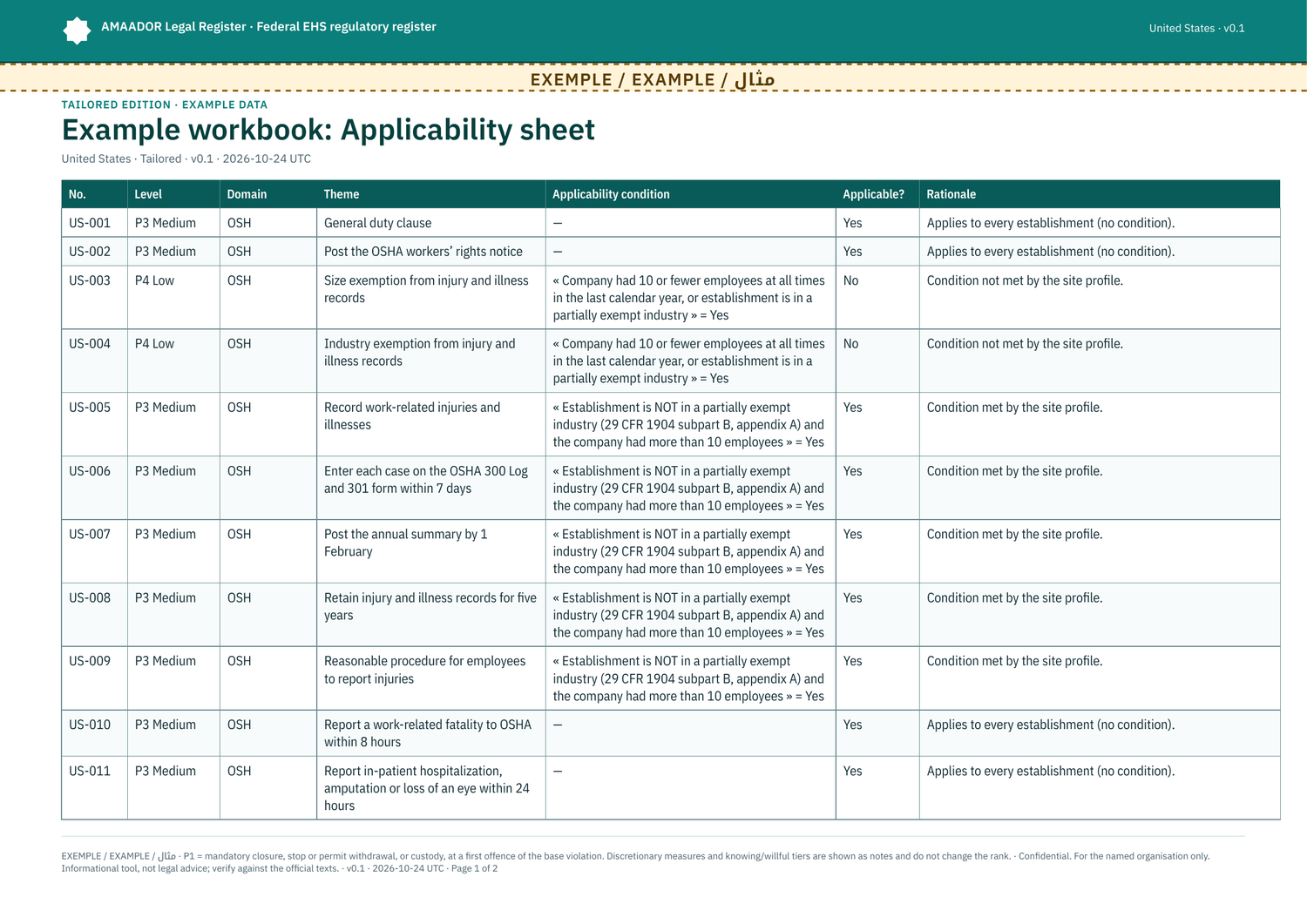Click 'Industry exemption from injury and illness records'
The image size is (1307, 924).
click(419, 353)
